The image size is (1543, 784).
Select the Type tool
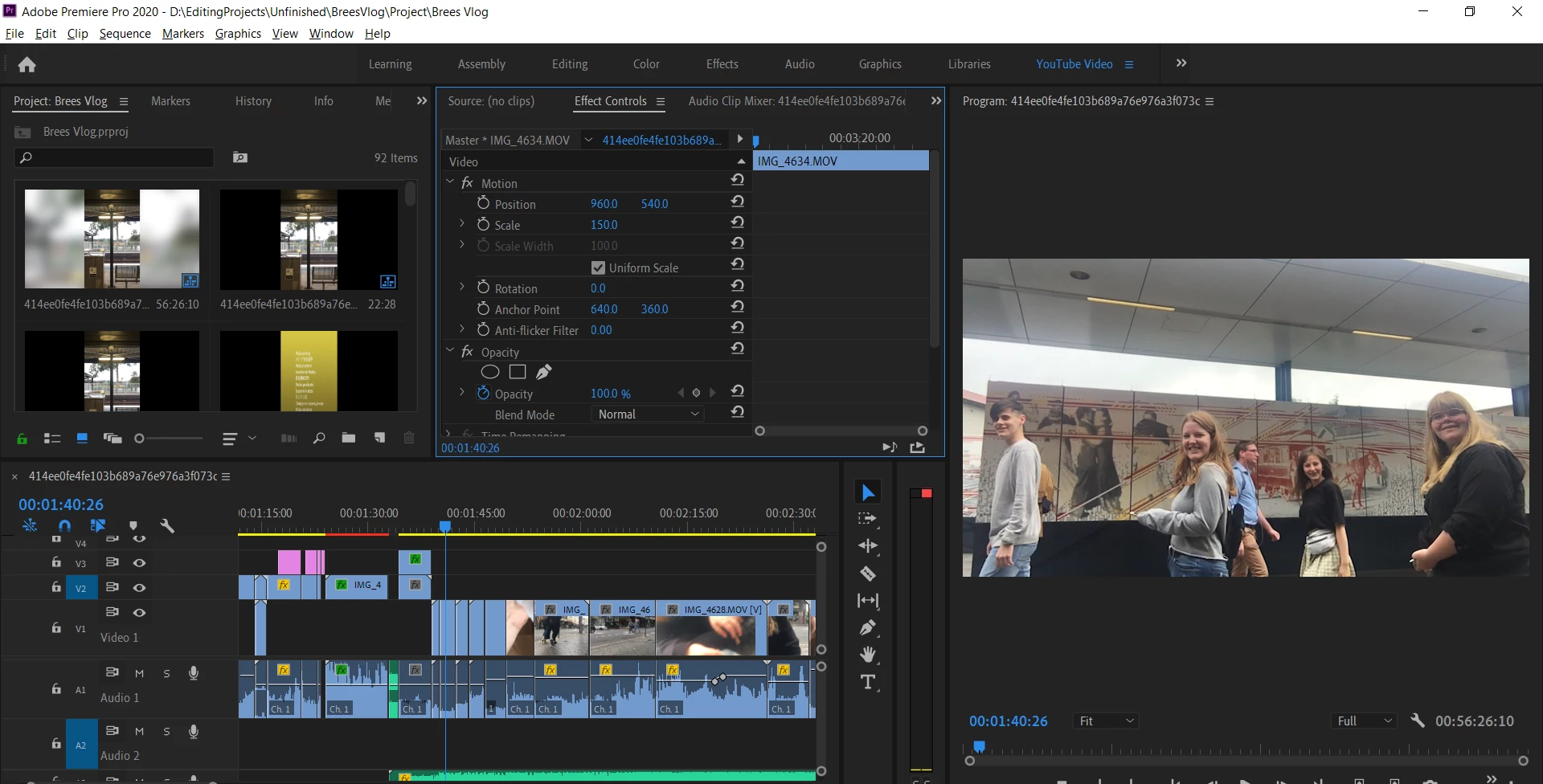coord(868,682)
